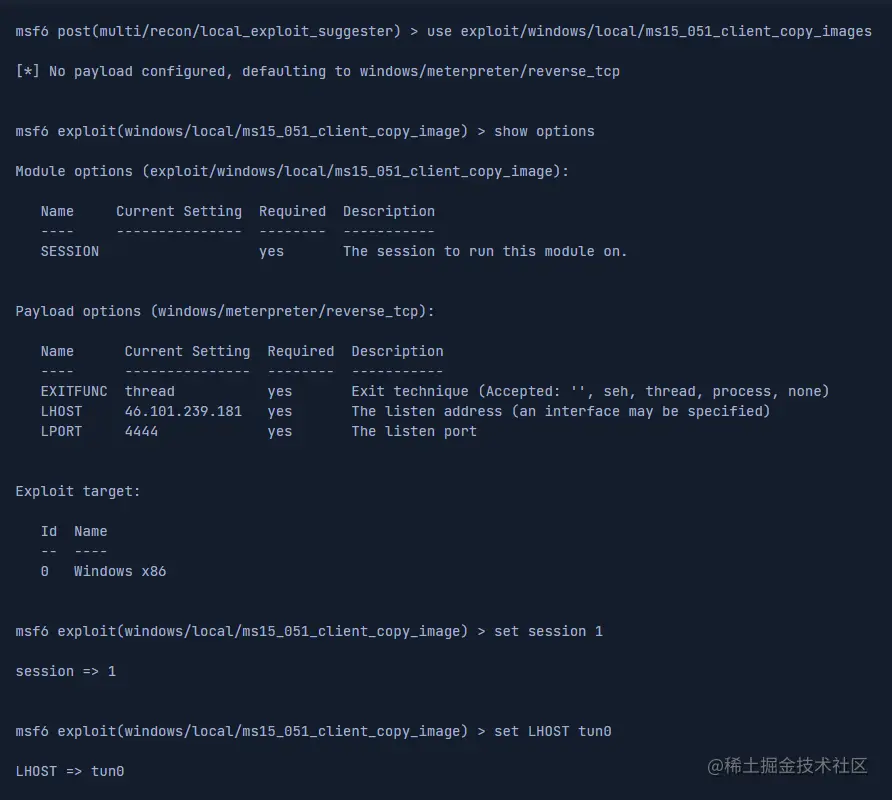Click the 'Exploit target:' heading
The image size is (892, 800).
[78, 492]
